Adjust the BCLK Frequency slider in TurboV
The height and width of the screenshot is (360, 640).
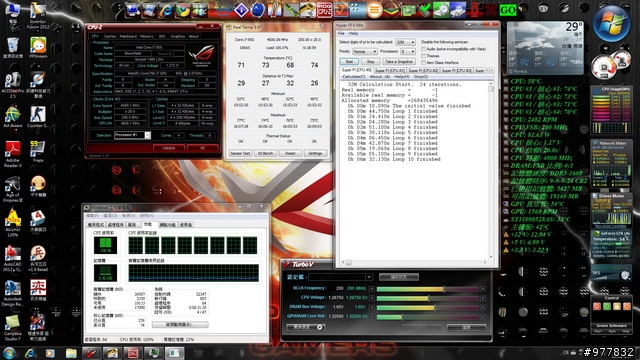tap(427, 289)
